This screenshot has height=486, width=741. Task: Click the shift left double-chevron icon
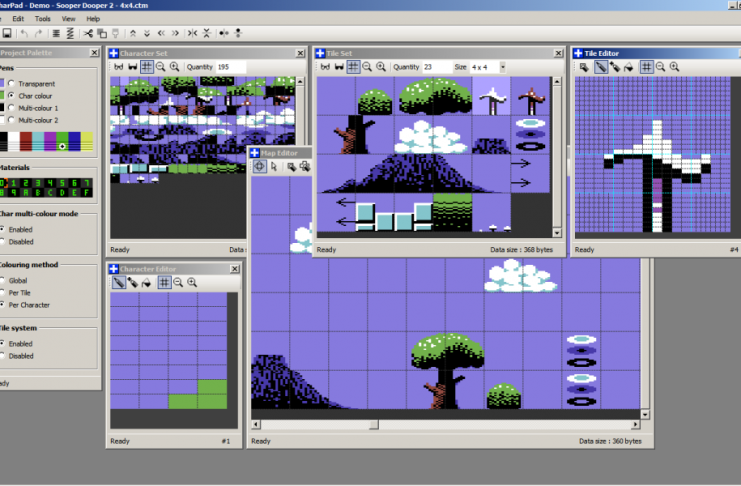tap(161, 33)
